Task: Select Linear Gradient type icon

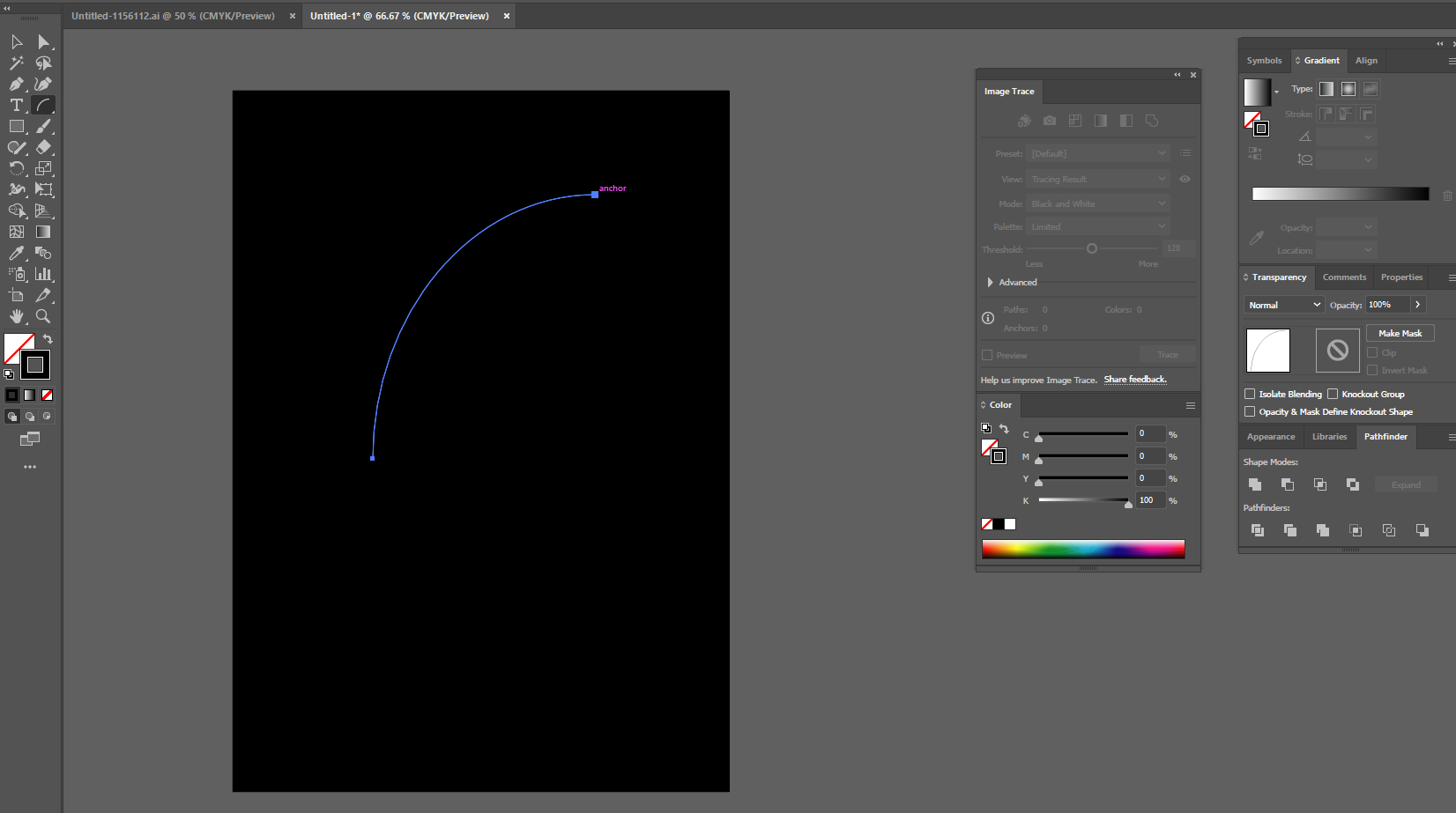Action: [x=1326, y=89]
